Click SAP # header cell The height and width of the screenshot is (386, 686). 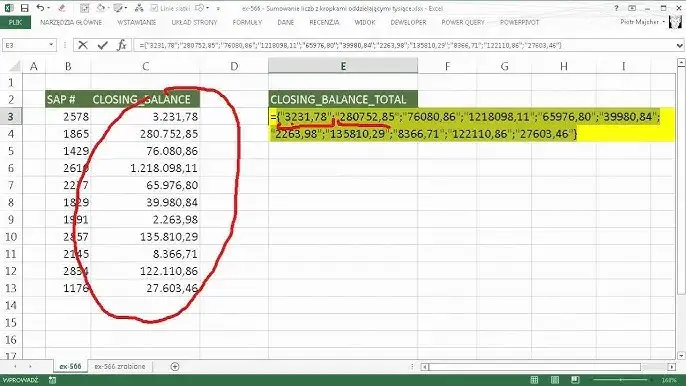pyautogui.click(x=68, y=99)
